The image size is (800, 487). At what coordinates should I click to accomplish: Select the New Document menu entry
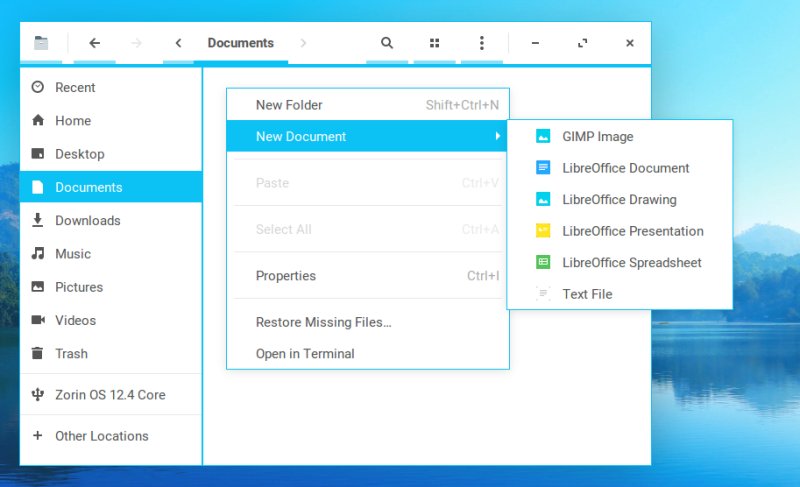pyautogui.click(x=367, y=136)
